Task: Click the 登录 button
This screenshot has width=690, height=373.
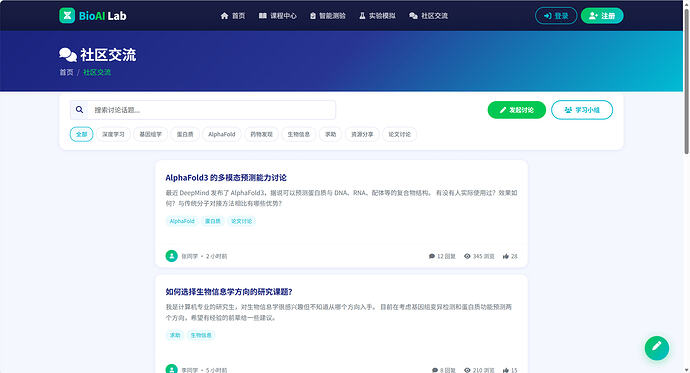Action: [556, 16]
